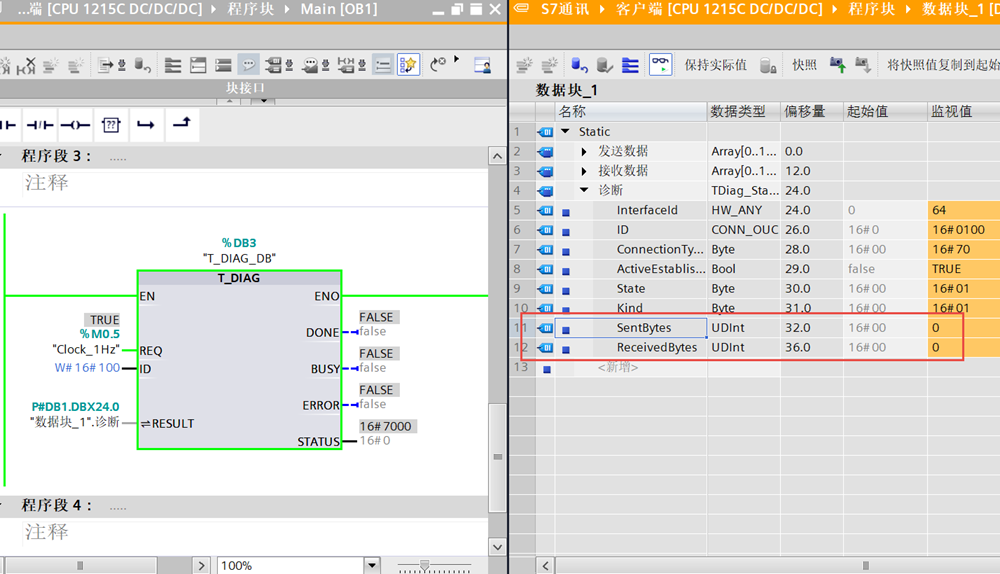Click the 监视值 column header
This screenshot has width=1000, height=574.
pos(950,111)
